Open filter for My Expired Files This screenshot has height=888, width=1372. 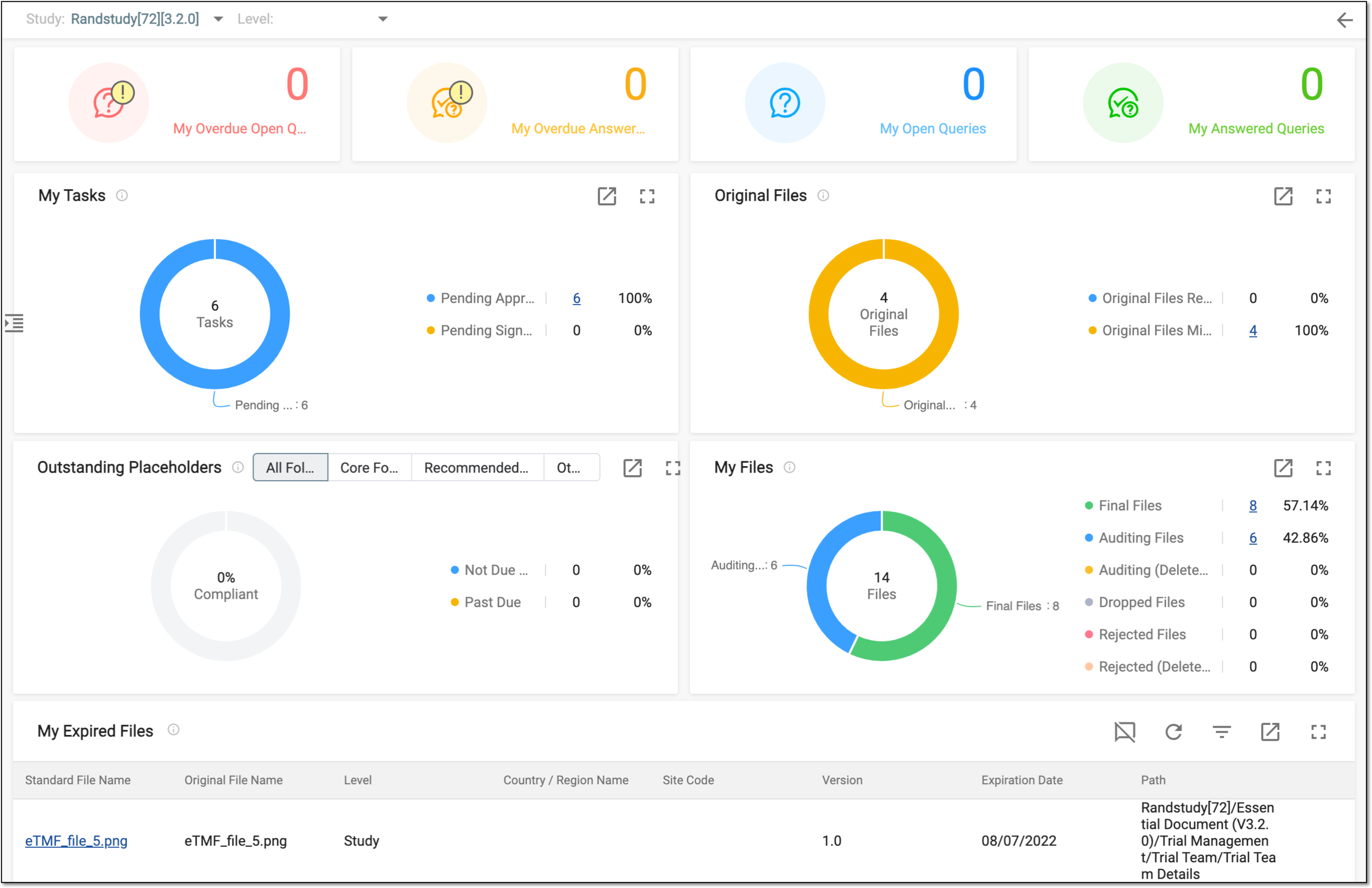click(x=1222, y=732)
